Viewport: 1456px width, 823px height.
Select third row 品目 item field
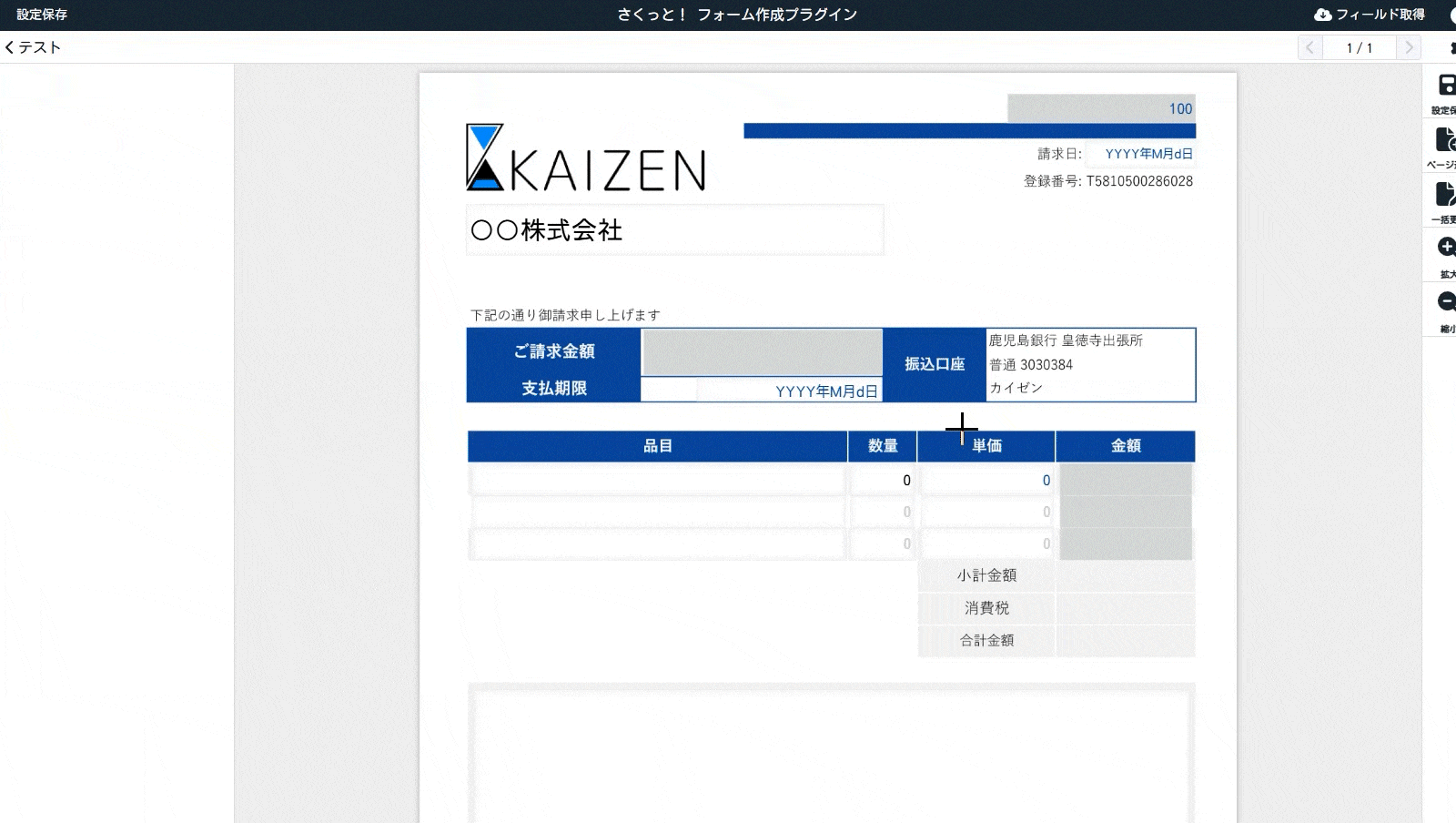click(658, 544)
